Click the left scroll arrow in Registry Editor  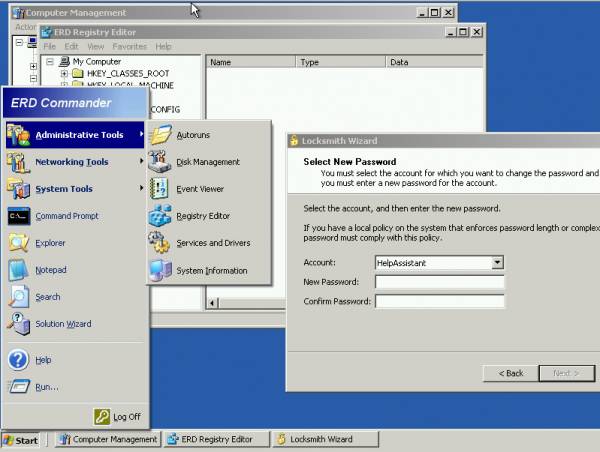[212, 303]
